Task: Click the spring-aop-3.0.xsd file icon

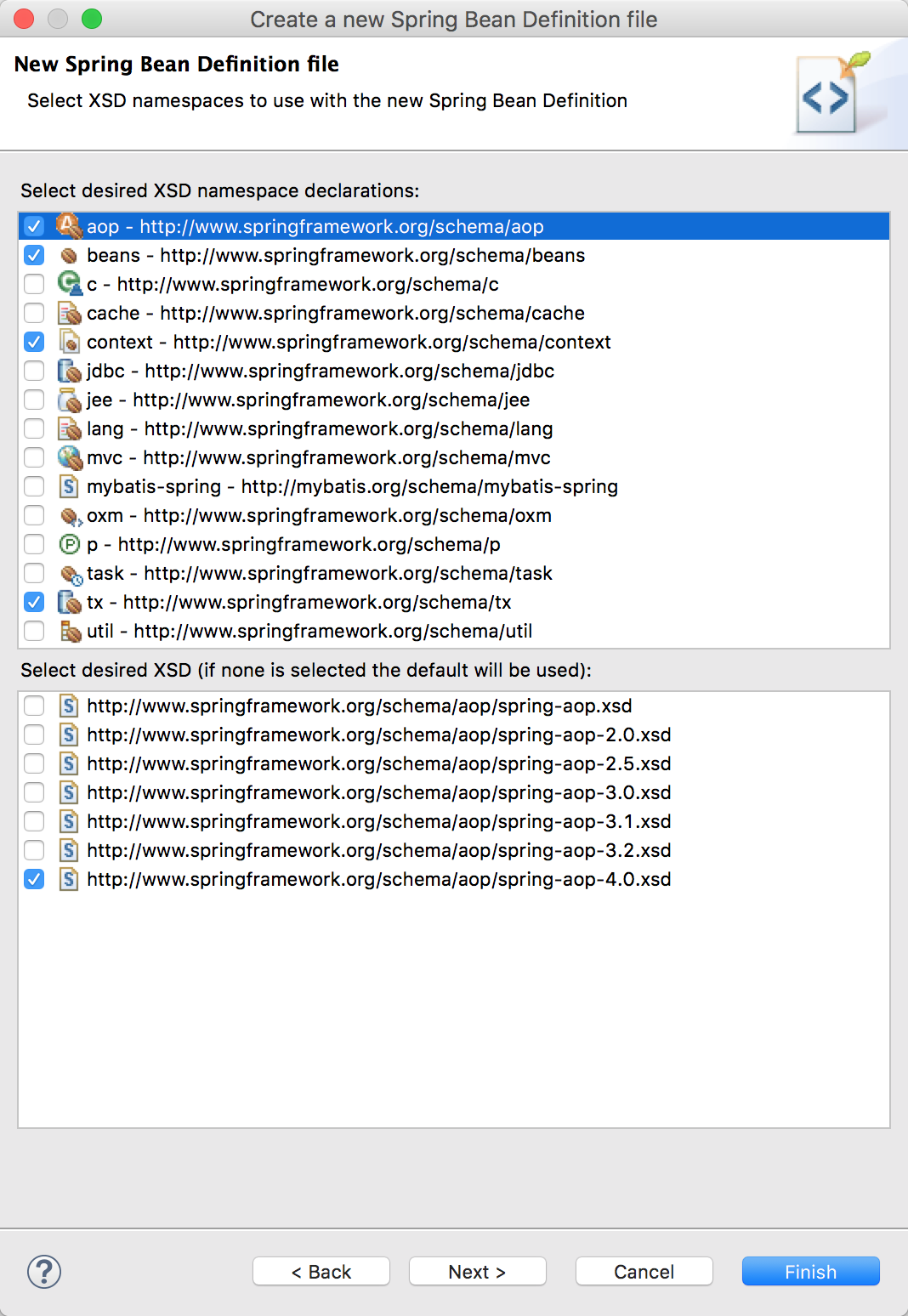Action: [x=69, y=792]
